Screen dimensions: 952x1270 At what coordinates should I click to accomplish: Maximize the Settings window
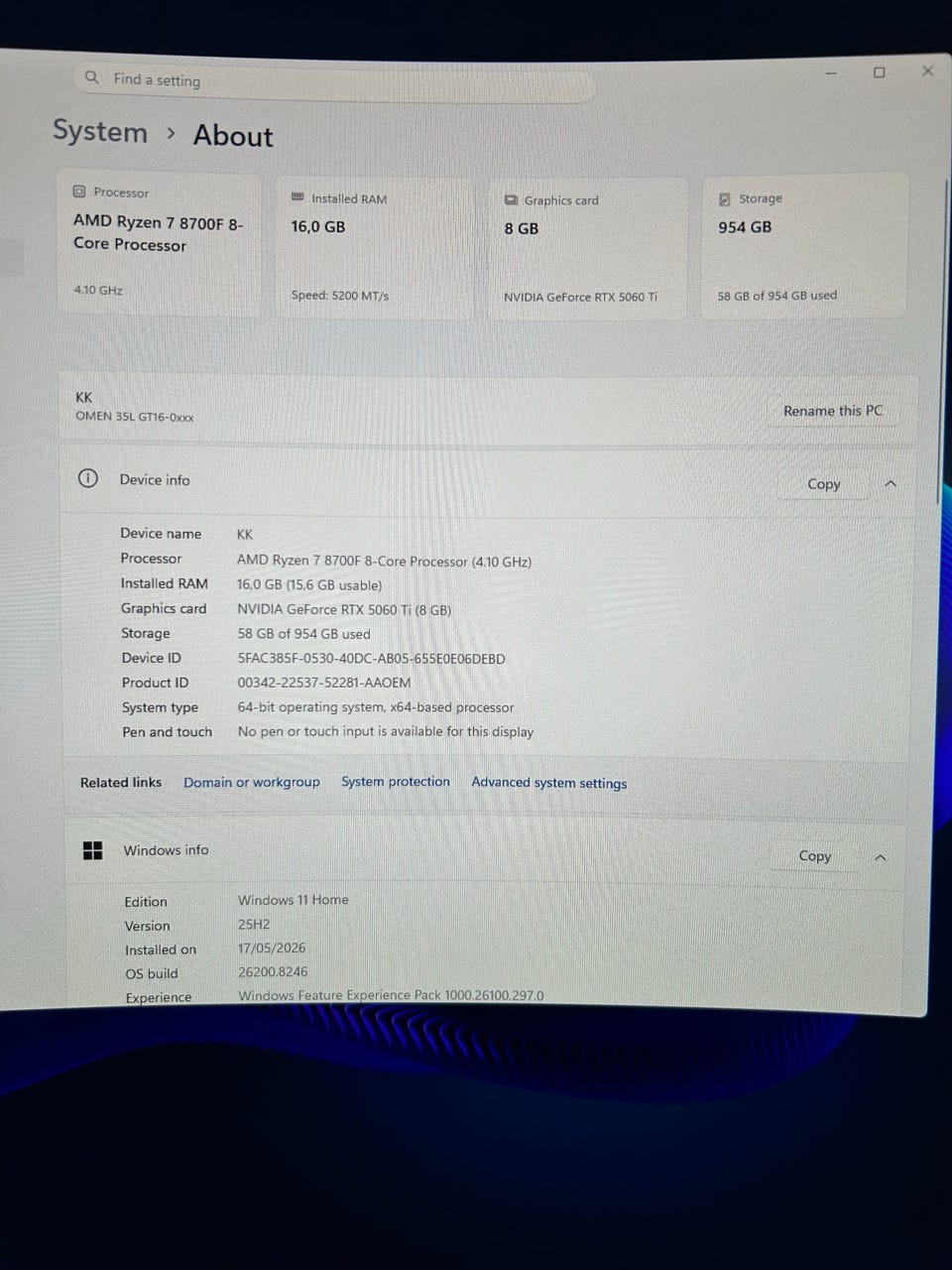[879, 72]
